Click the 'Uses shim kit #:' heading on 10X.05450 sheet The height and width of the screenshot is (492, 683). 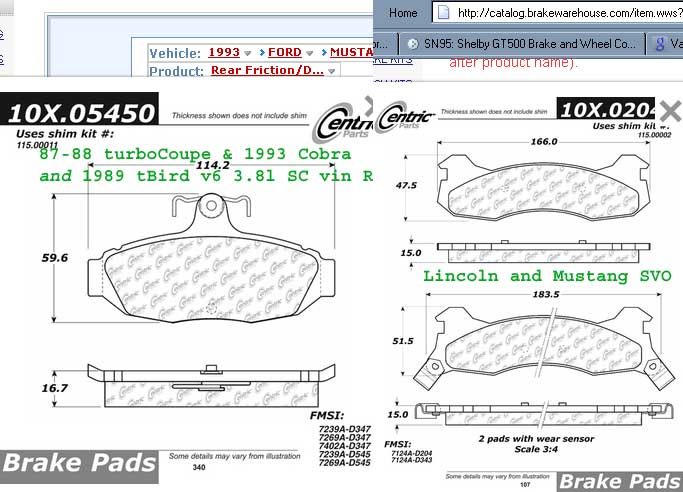(x=65, y=134)
